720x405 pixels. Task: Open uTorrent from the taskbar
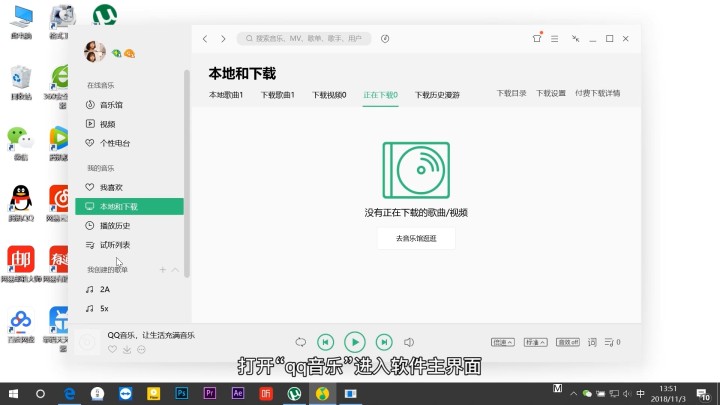click(x=294, y=394)
